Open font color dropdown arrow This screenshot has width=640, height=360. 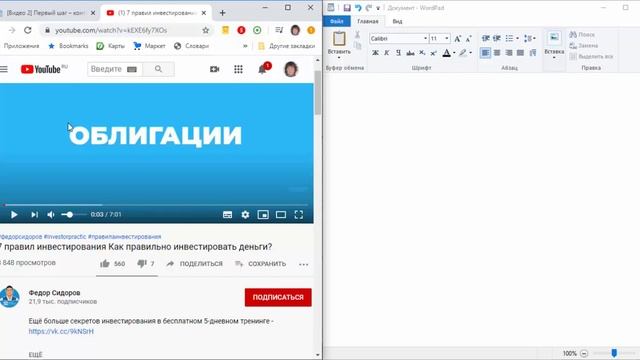[454, 53]
